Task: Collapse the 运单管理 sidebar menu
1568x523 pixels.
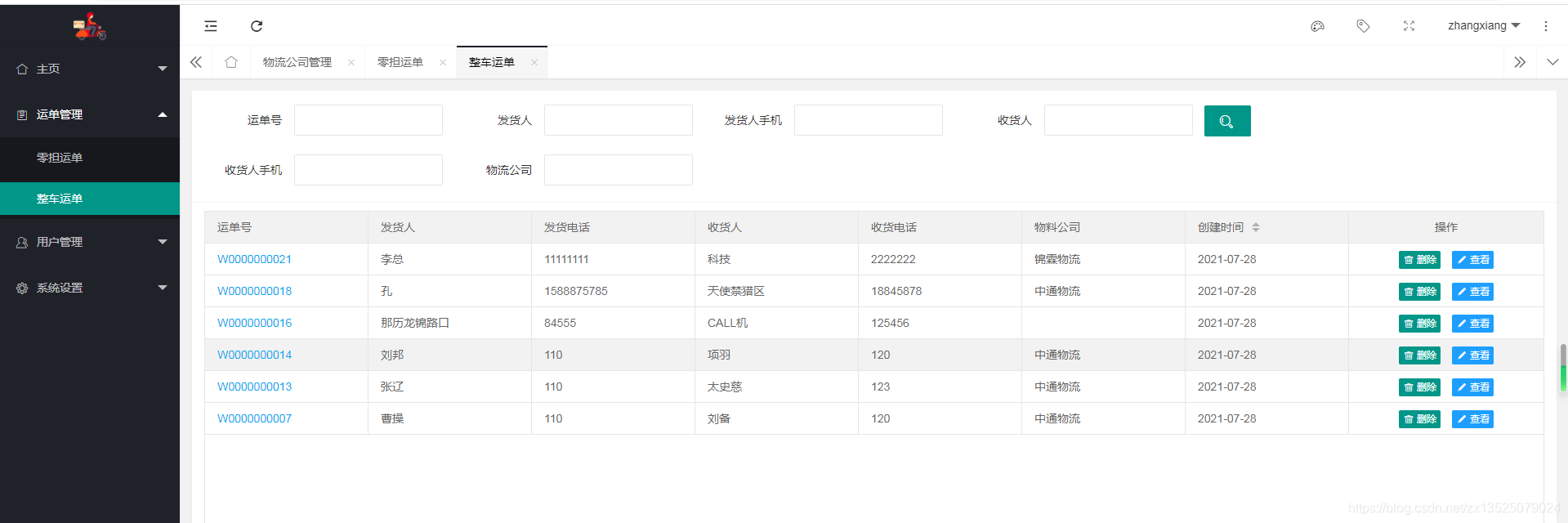Action: [x=90, y=114]
